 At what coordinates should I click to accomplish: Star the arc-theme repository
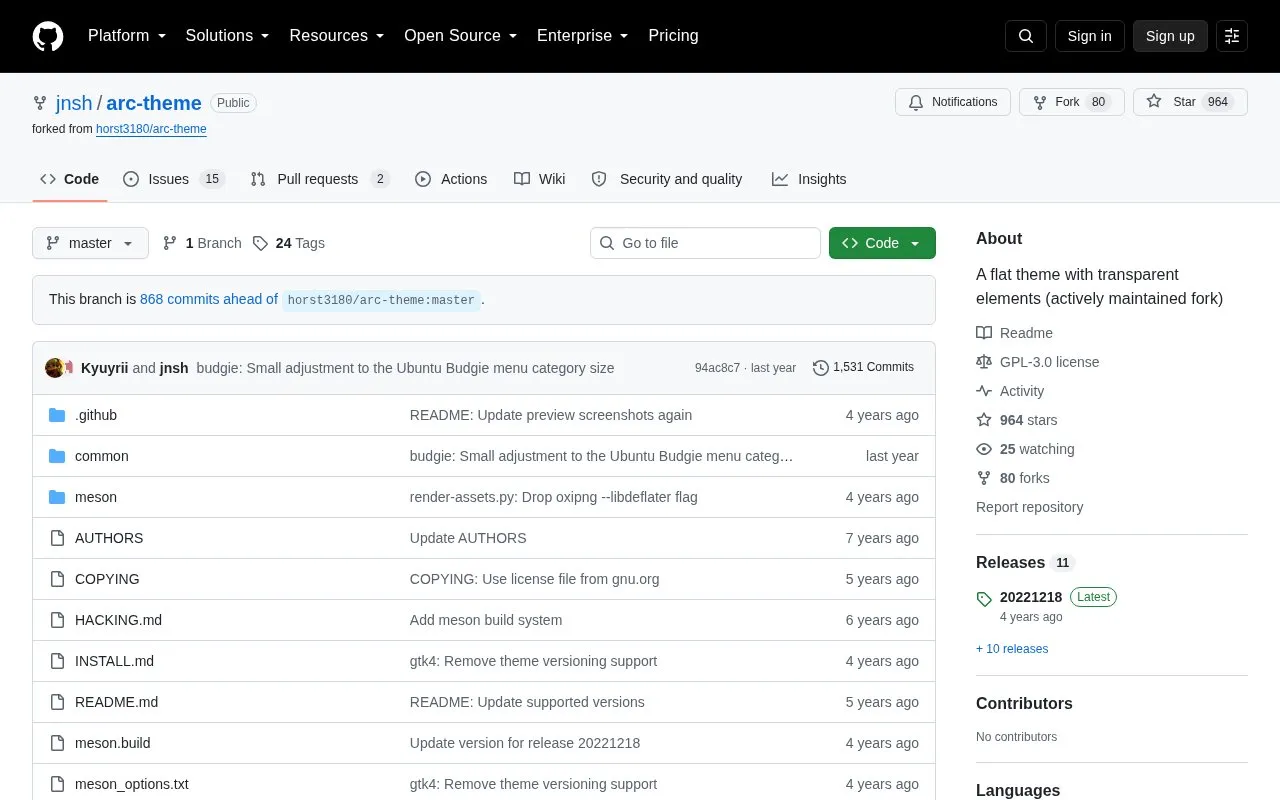1190,102
